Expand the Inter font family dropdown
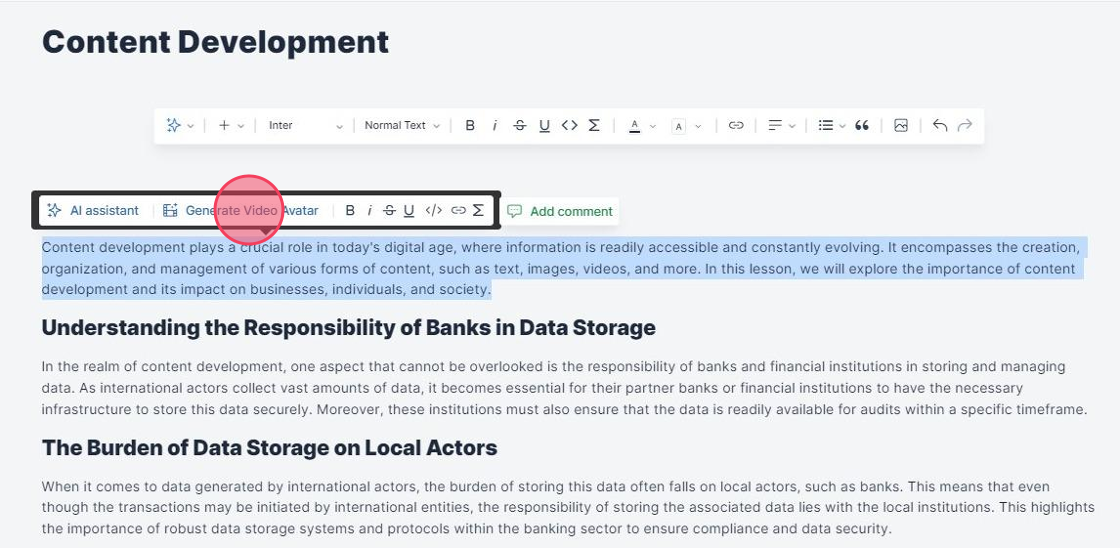The image size is (1120, 548). pyautogui.click(x=305, y=126)
